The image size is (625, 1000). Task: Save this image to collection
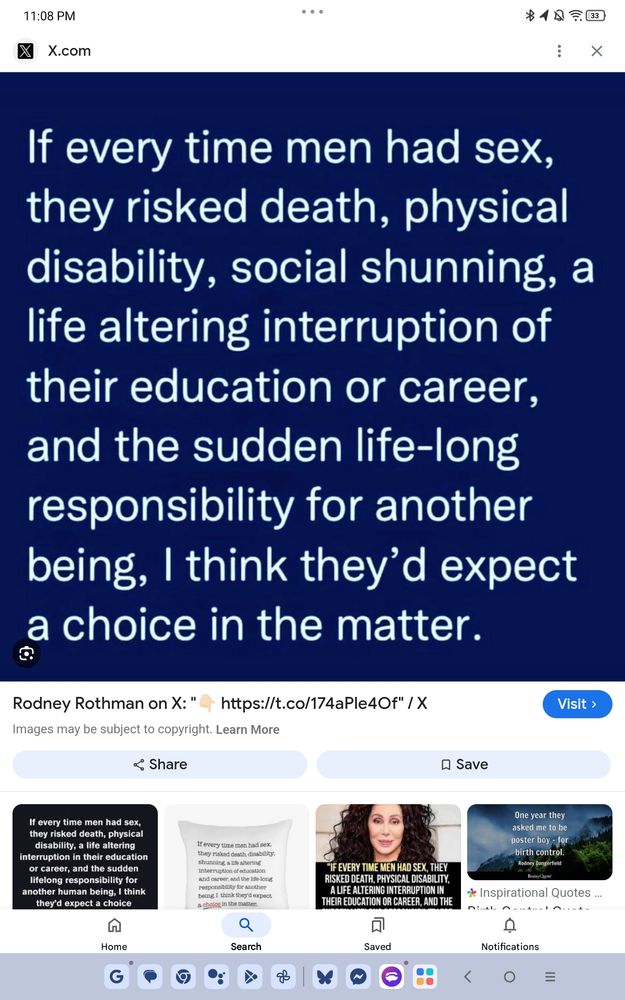(464, 764)
